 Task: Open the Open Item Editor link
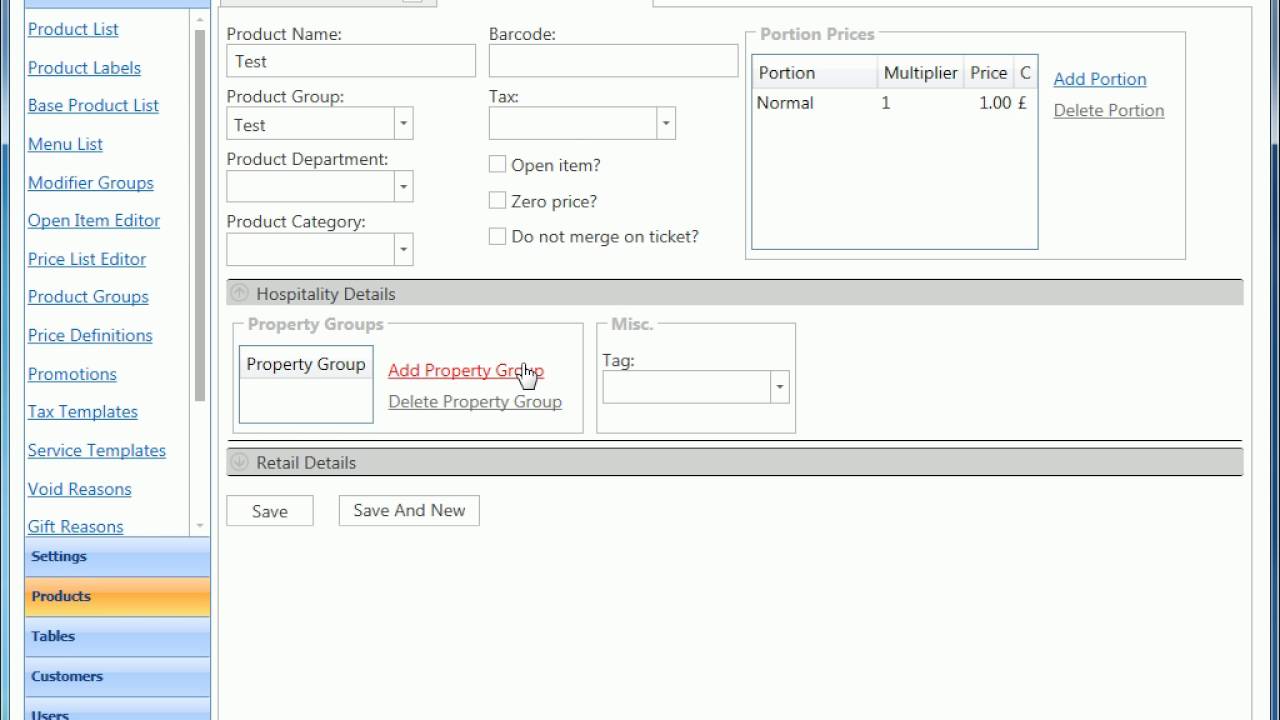(94, 220)
